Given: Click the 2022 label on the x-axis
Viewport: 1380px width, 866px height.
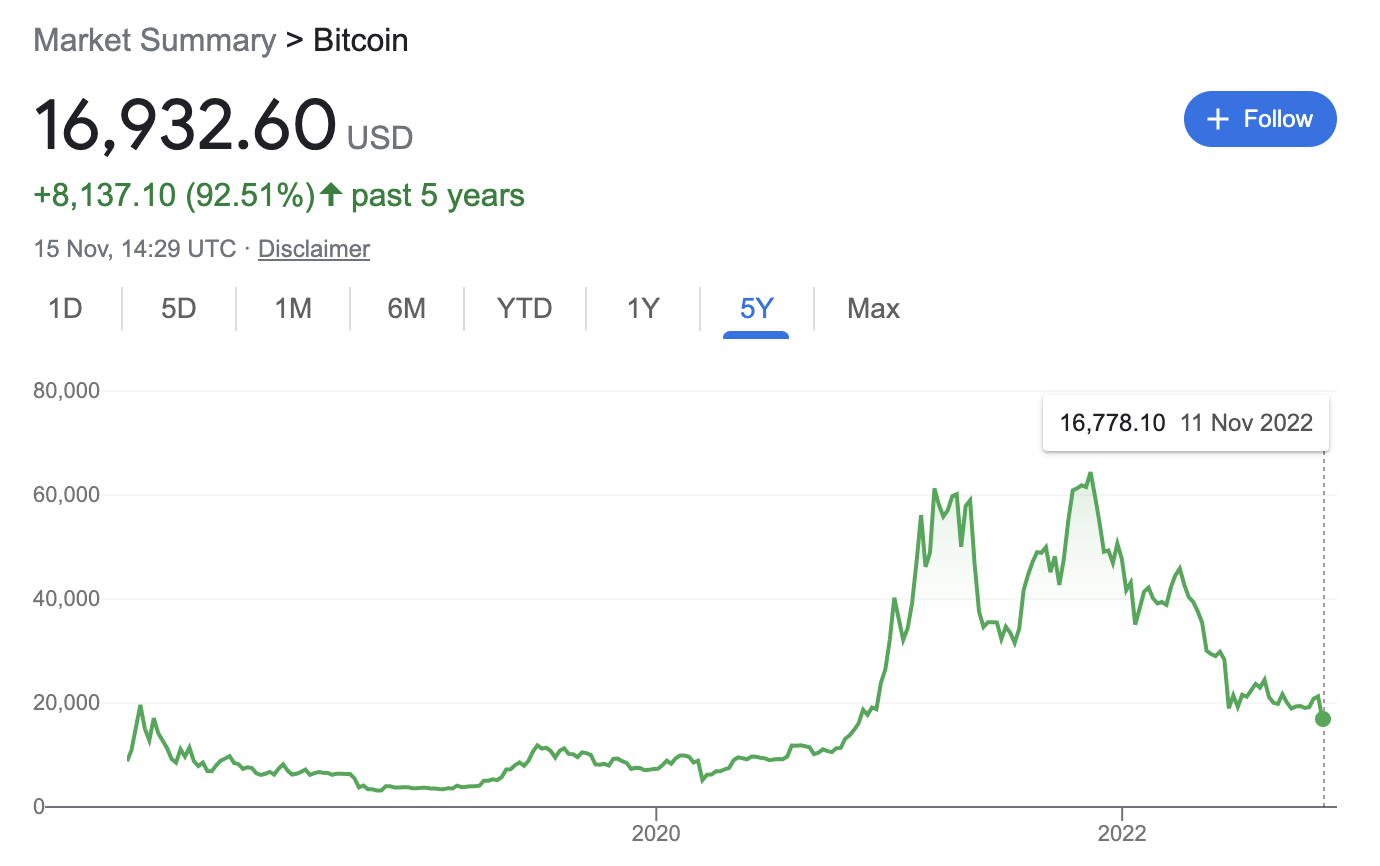Looking at the screenshot, I should 1124,833.
